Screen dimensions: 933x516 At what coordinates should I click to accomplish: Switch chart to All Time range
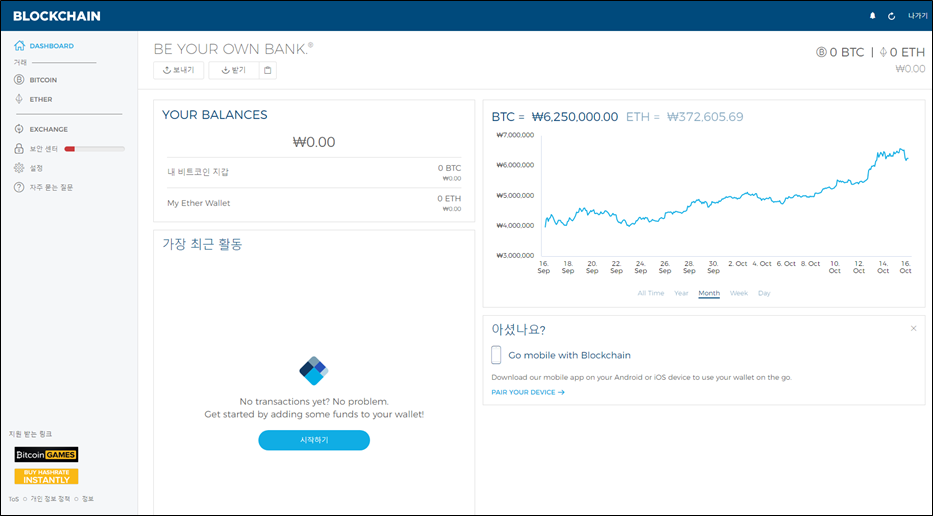[650, 293]
